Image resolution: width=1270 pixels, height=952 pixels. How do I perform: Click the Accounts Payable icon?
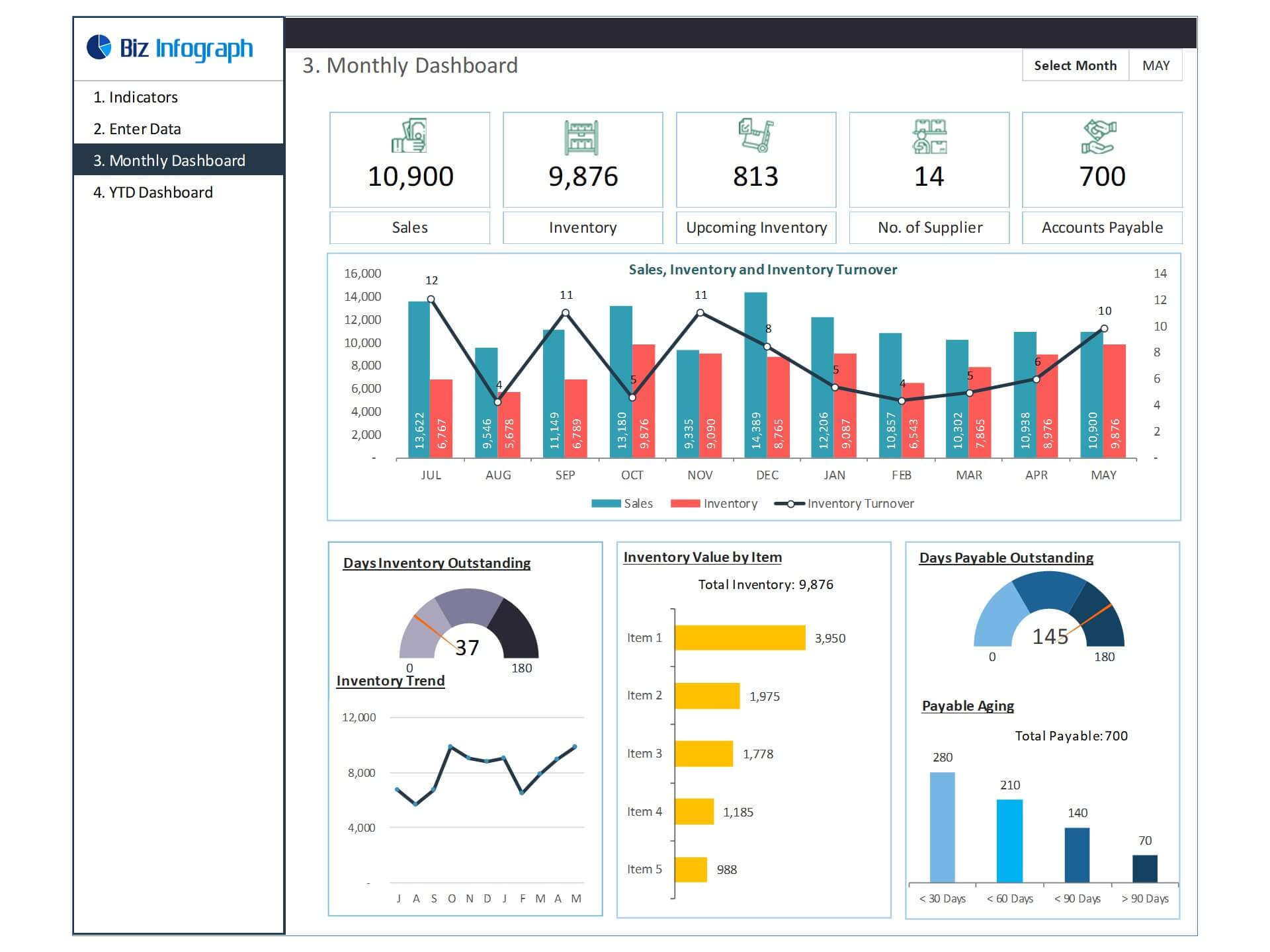pos(1097,139)
